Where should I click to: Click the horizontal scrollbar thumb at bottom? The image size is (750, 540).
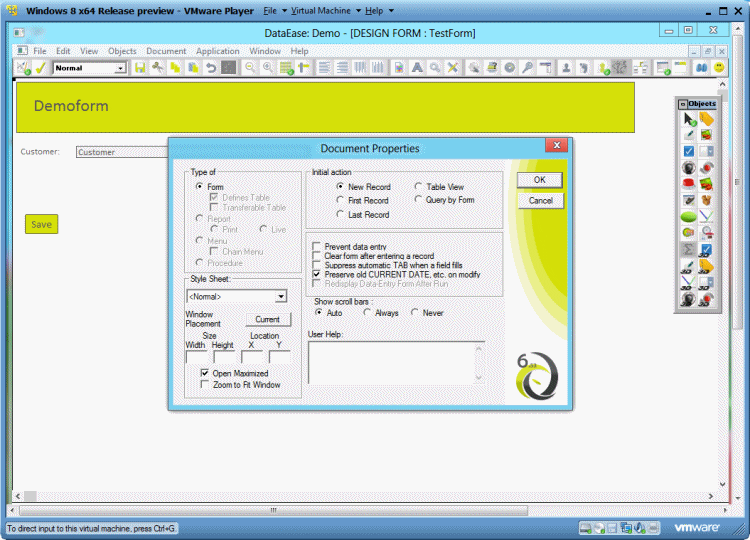[273, 510]
